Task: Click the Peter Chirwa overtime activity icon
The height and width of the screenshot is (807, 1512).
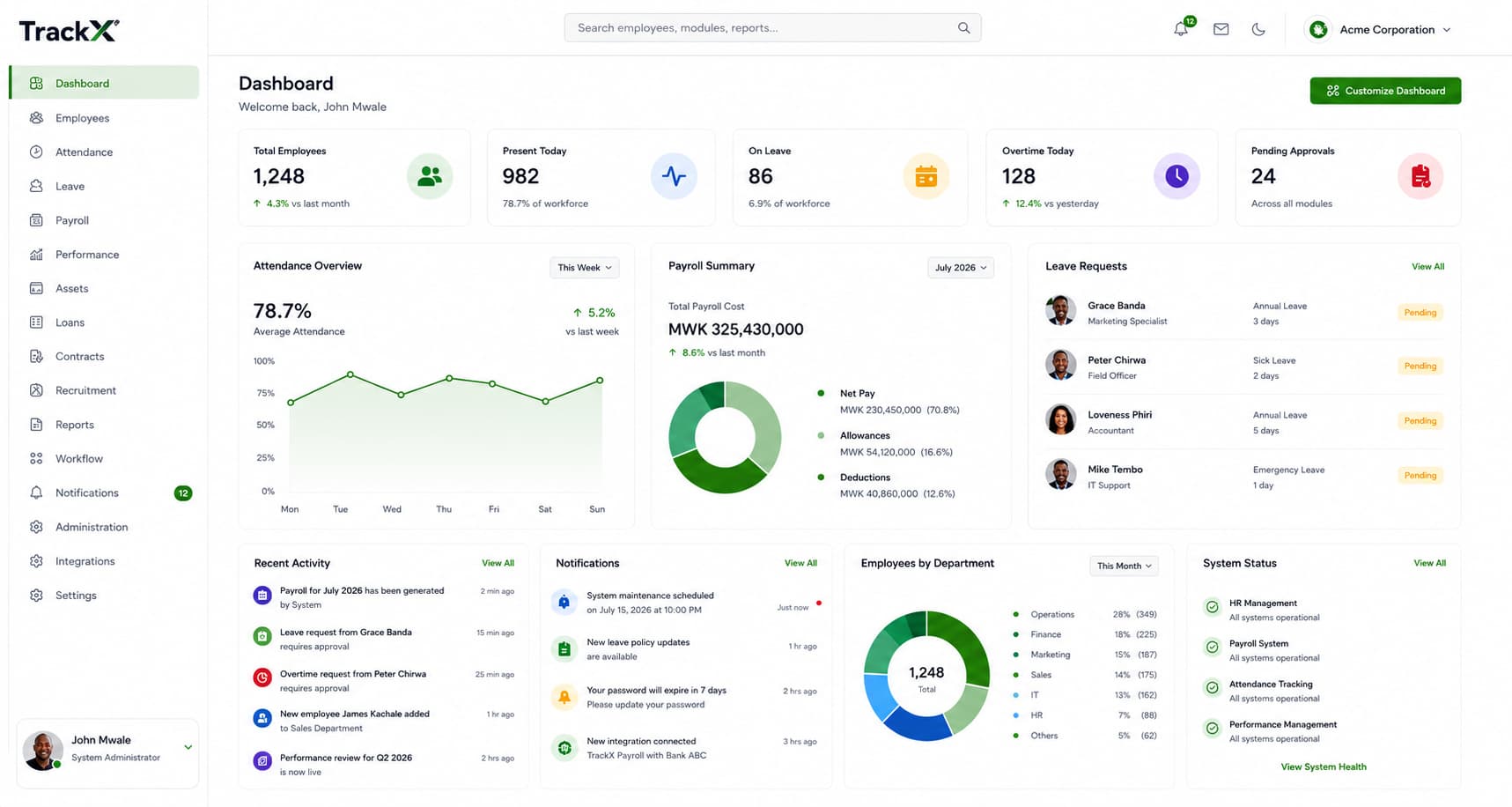Action: click(x=262, y=677)
